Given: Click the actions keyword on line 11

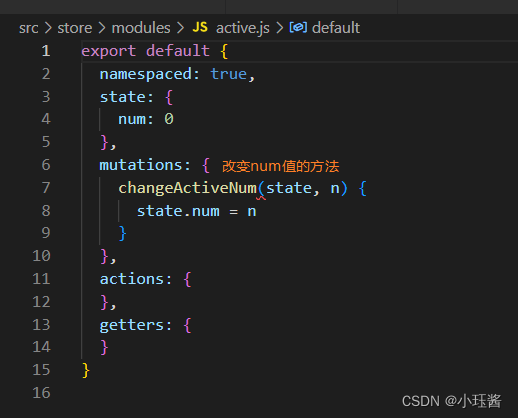Looking at the screenshot, I should click(132, 279).
